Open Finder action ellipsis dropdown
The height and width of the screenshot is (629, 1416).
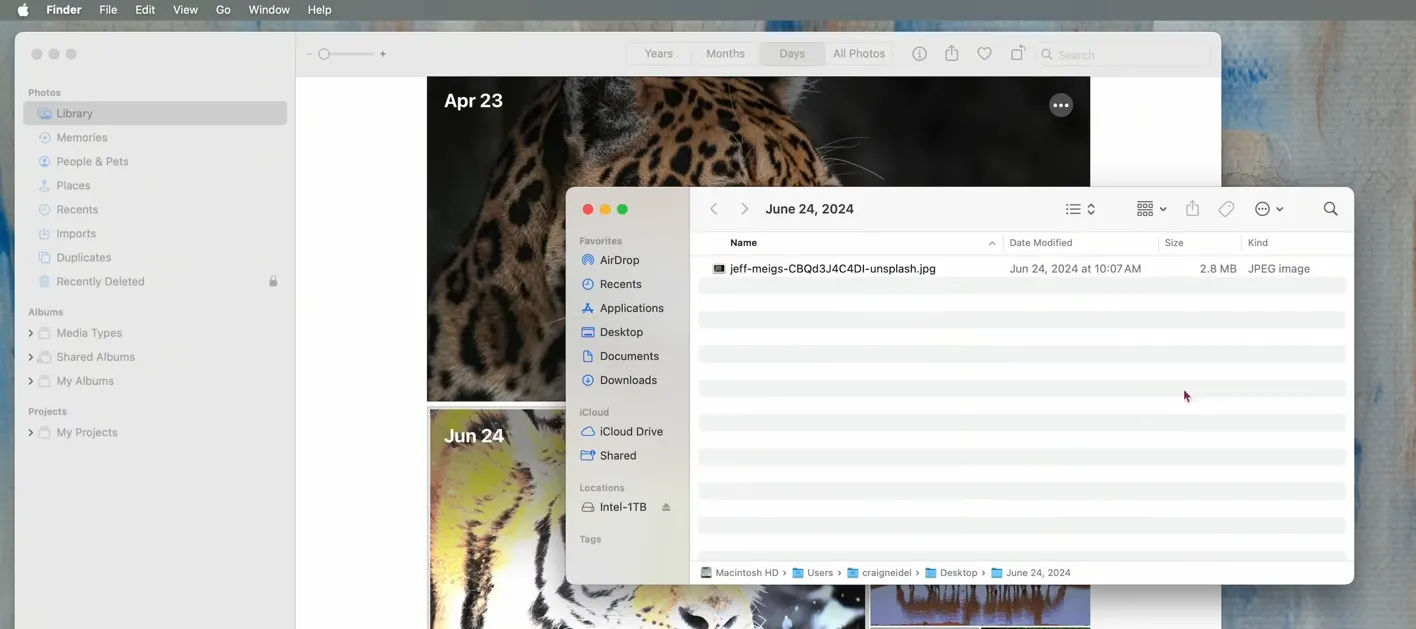coord(1269,209)
